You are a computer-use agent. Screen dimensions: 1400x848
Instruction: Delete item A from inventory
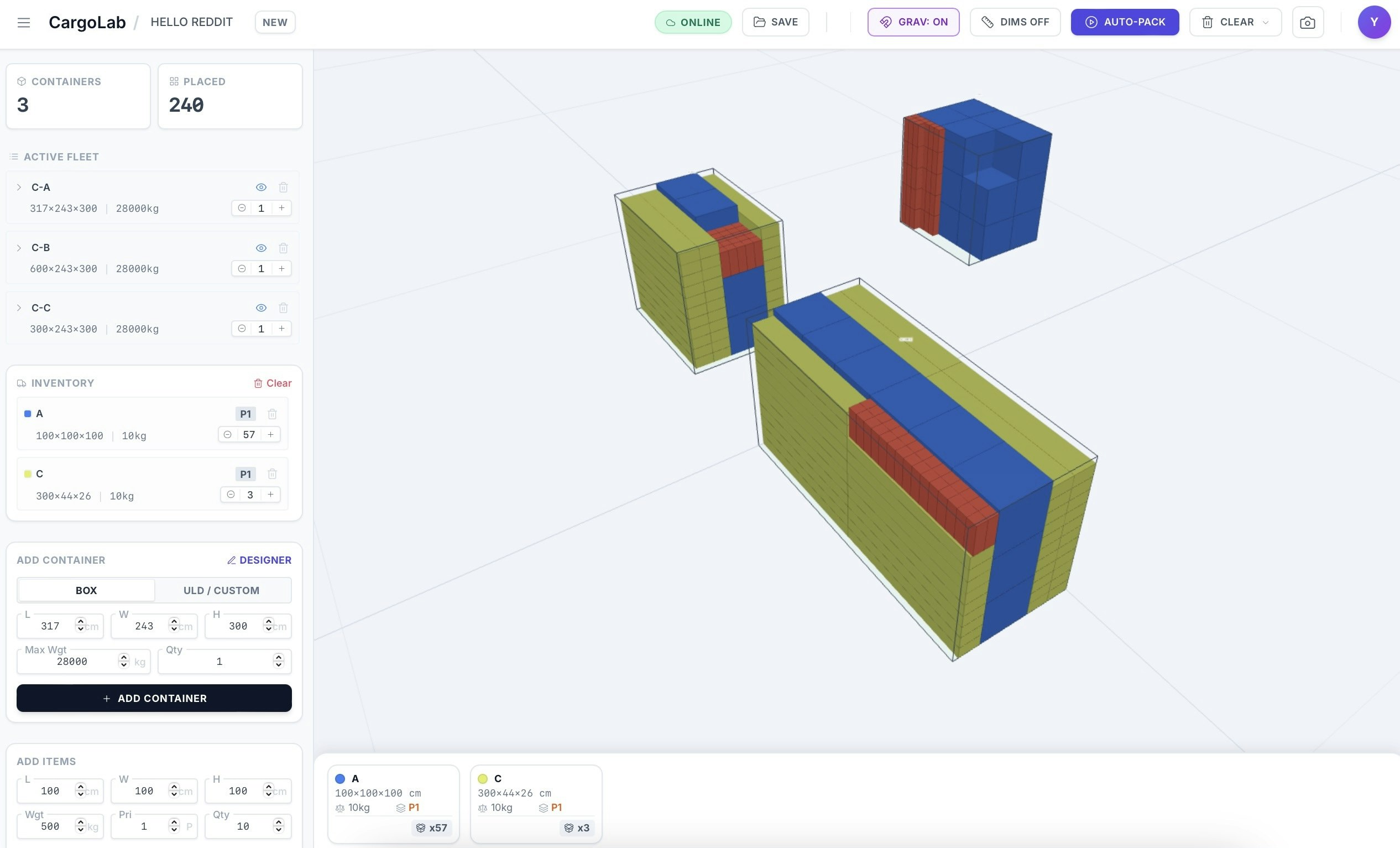point(273,414)
